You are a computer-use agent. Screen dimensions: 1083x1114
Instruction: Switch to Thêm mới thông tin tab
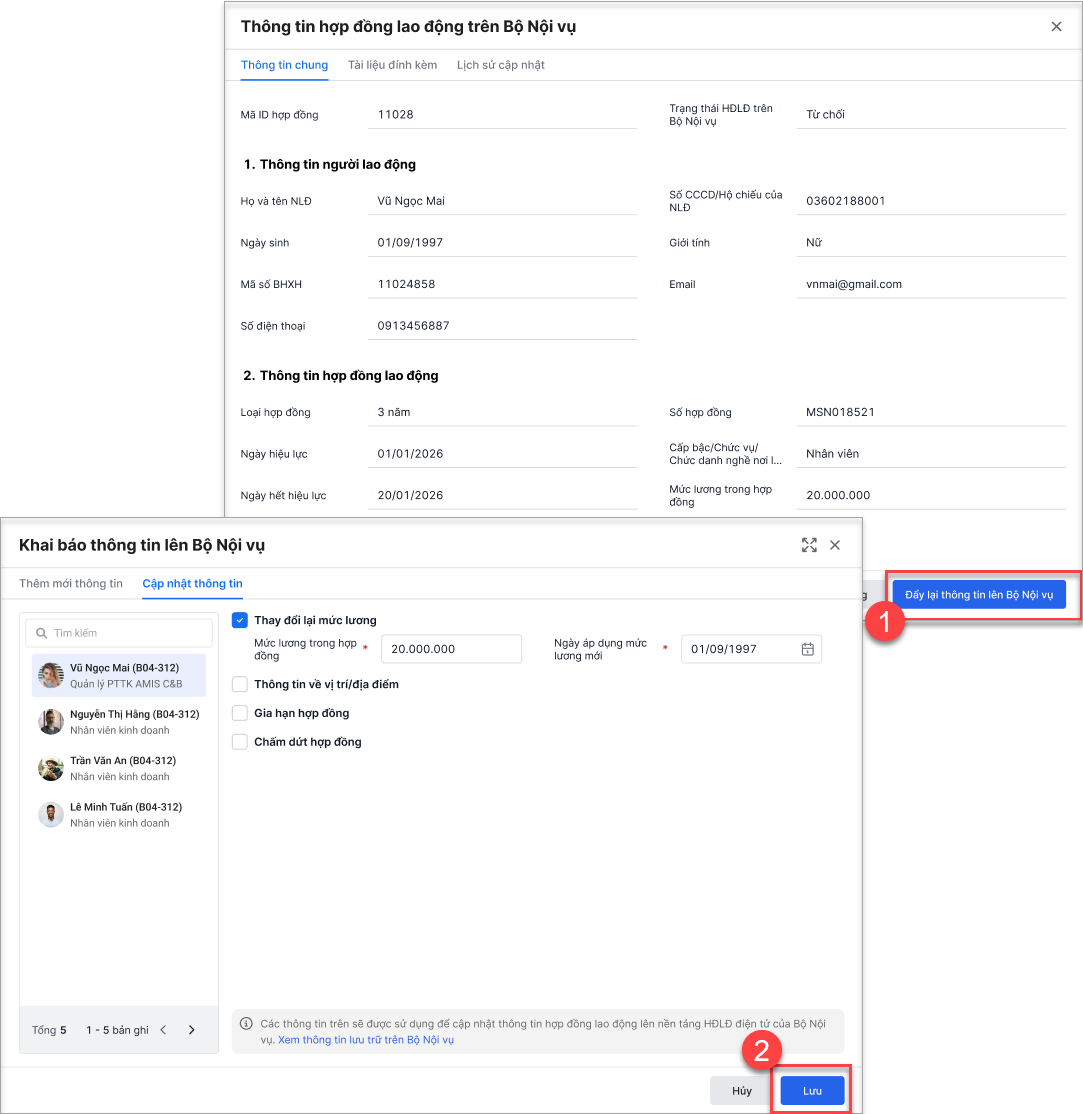(70, 583)
